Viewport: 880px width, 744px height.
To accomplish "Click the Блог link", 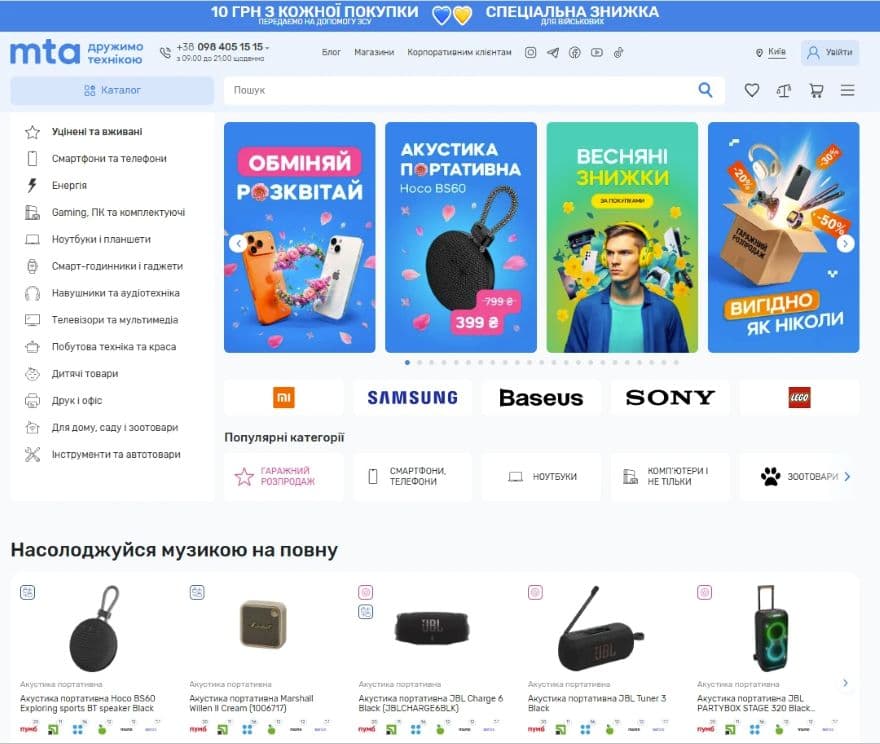I will 331,52.
